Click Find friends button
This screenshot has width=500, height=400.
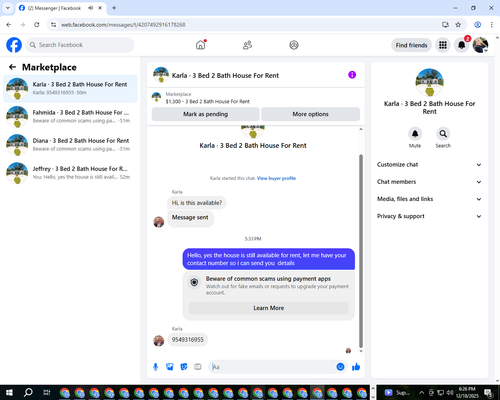click(411, 45)
